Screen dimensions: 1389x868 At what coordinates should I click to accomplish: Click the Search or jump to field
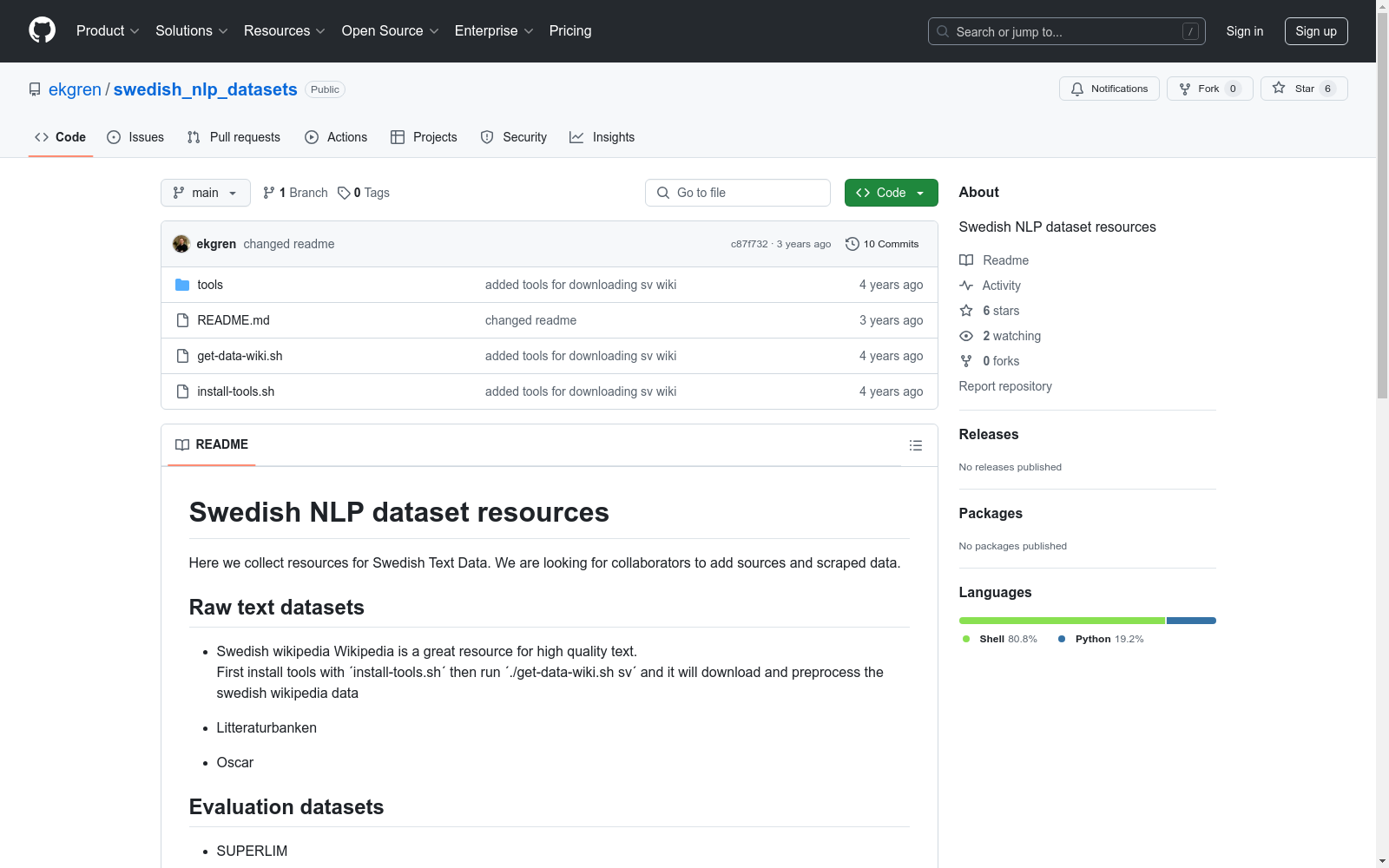[x=1067, y=31]
